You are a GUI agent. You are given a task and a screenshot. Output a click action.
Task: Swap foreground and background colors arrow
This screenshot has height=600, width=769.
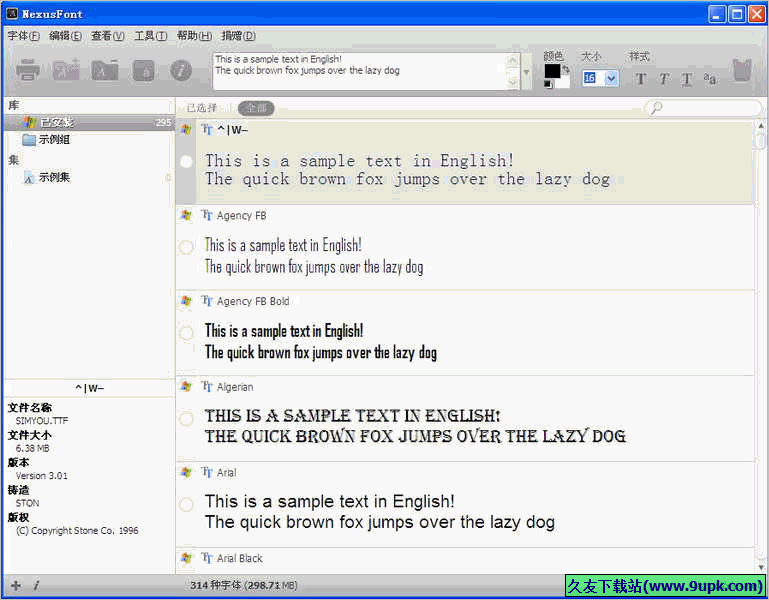(565, 70)
